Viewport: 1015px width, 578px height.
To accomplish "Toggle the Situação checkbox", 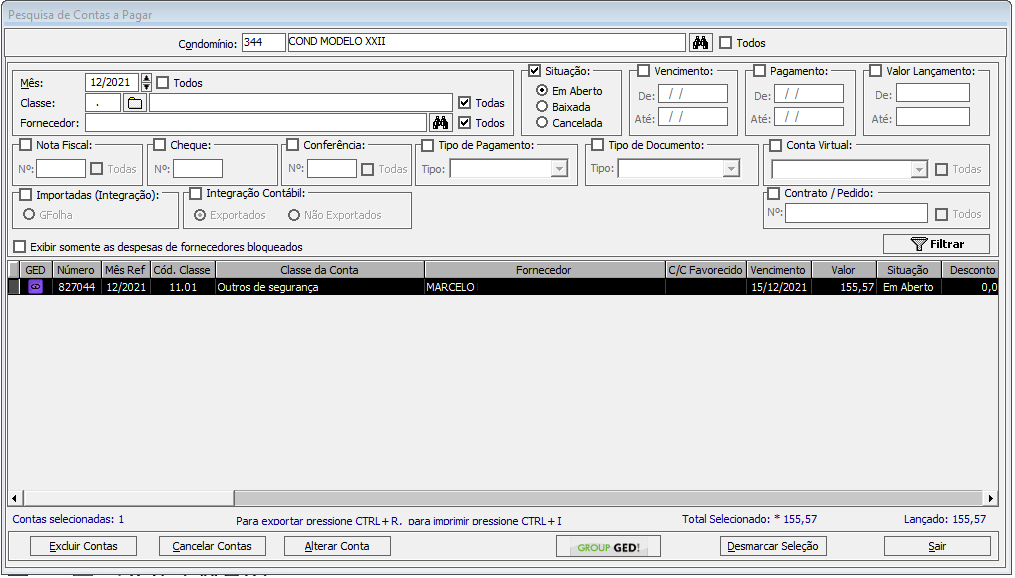I will pyautogui.click(x=535, y=71).
